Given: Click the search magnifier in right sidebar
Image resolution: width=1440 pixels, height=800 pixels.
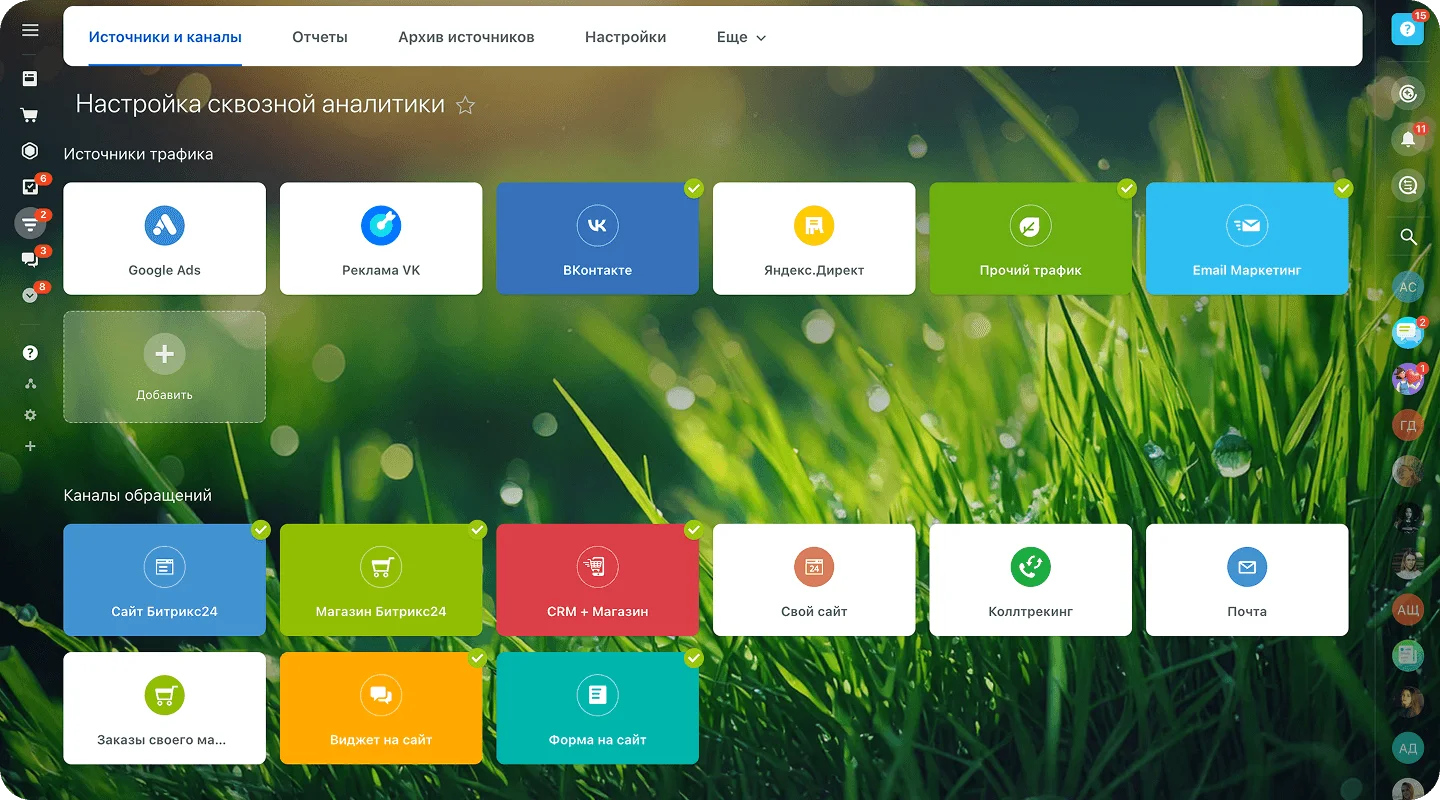Looking at the screenshot, I should (x=1408, y=237).
